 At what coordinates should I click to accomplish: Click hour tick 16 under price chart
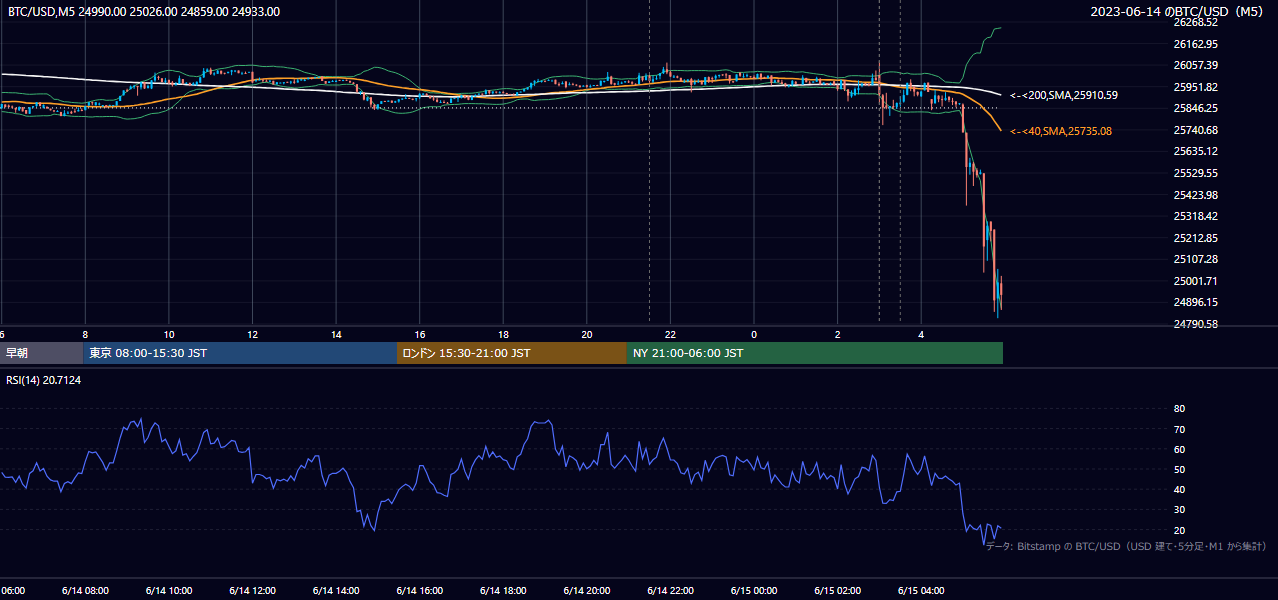coord(420,335)
